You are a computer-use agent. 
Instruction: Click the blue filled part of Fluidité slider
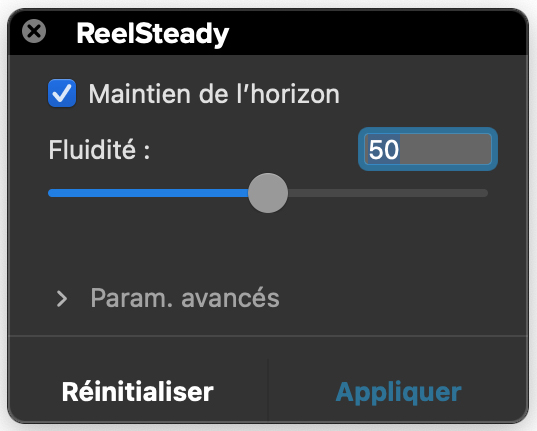[x=148, y=193]
